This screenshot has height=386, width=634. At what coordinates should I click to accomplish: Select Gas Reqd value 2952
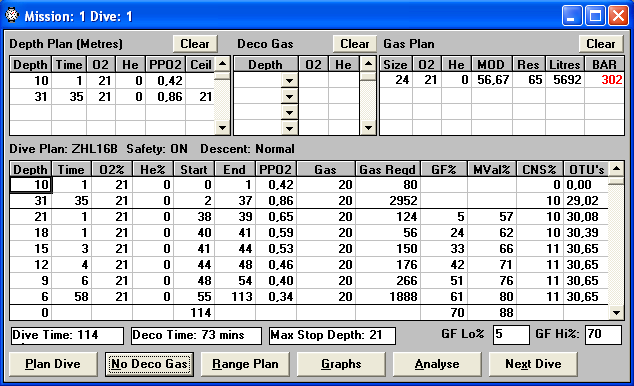[x=388, y=200]
